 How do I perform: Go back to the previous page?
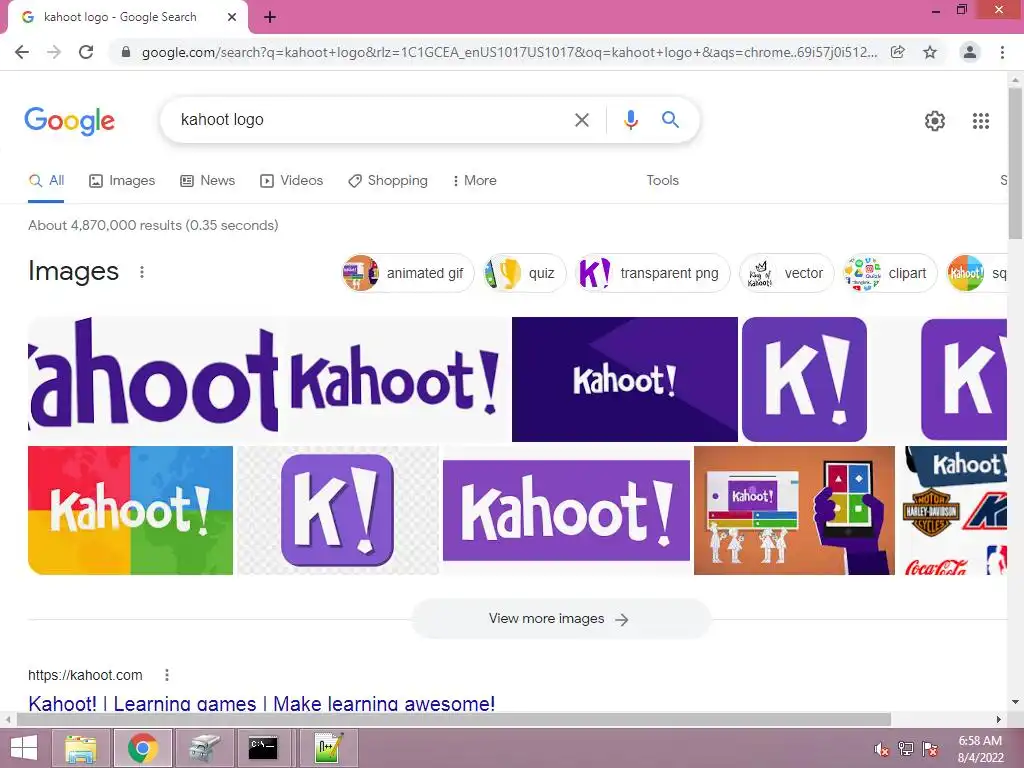pyautogui.click(x=22, y=52)
